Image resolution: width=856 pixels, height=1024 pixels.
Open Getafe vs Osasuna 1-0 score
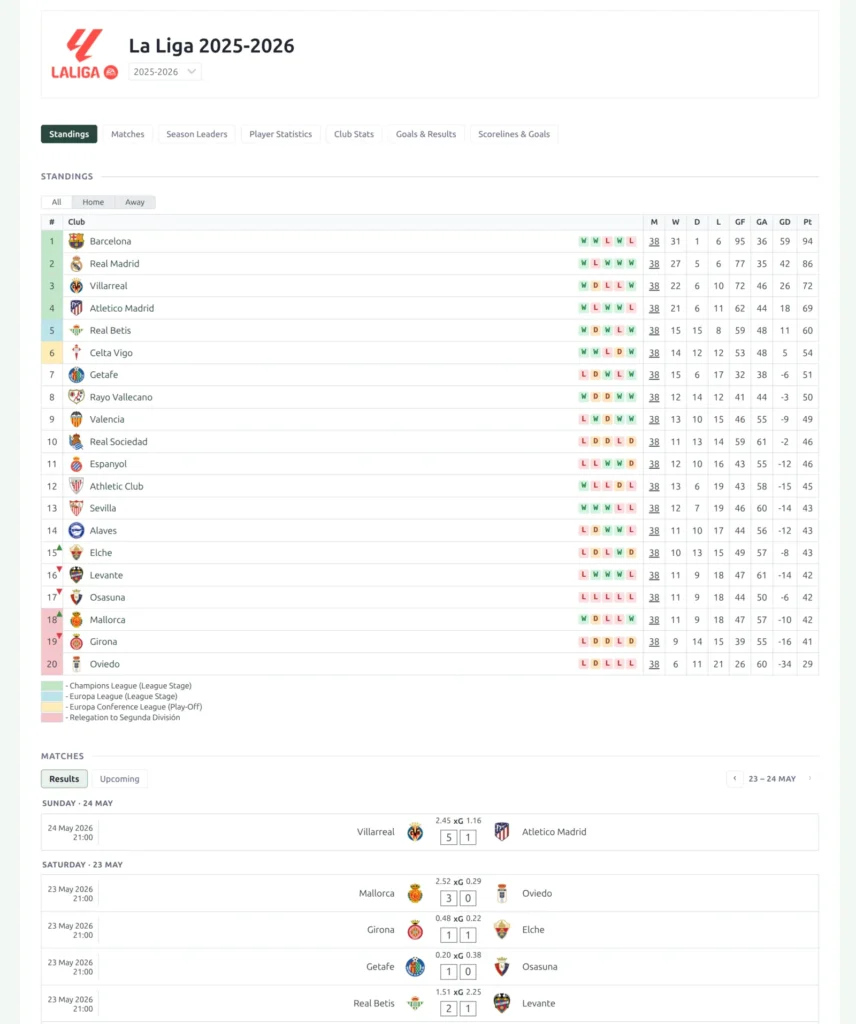click(458, 972)
